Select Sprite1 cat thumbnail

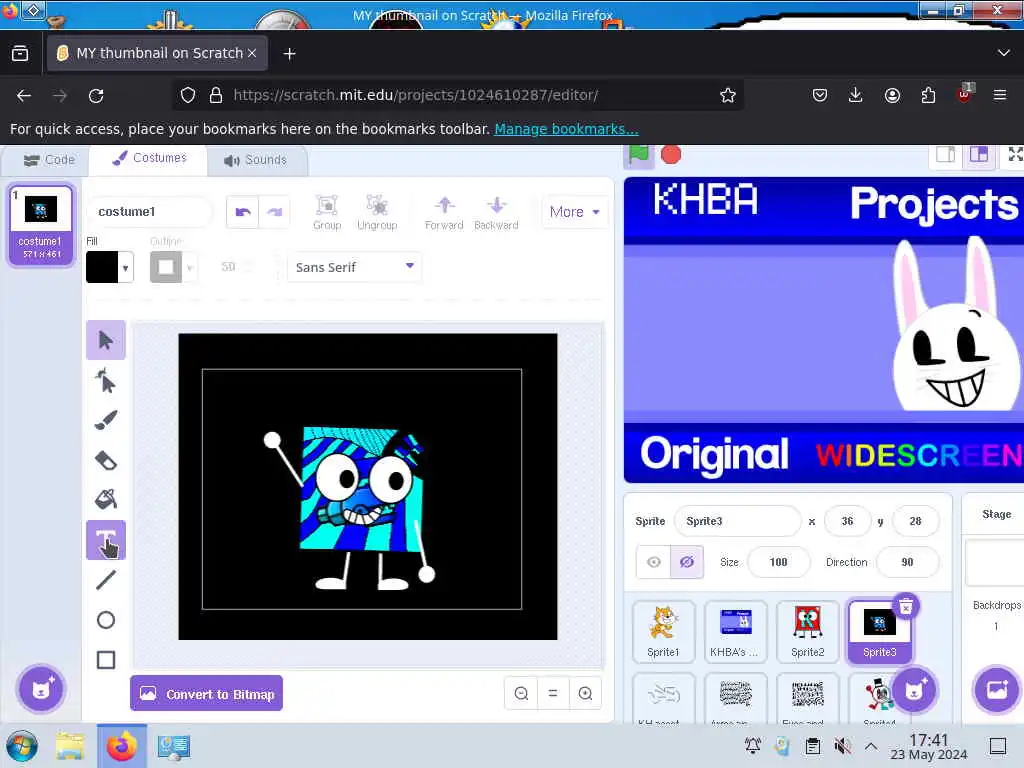(x=663, y=632)
